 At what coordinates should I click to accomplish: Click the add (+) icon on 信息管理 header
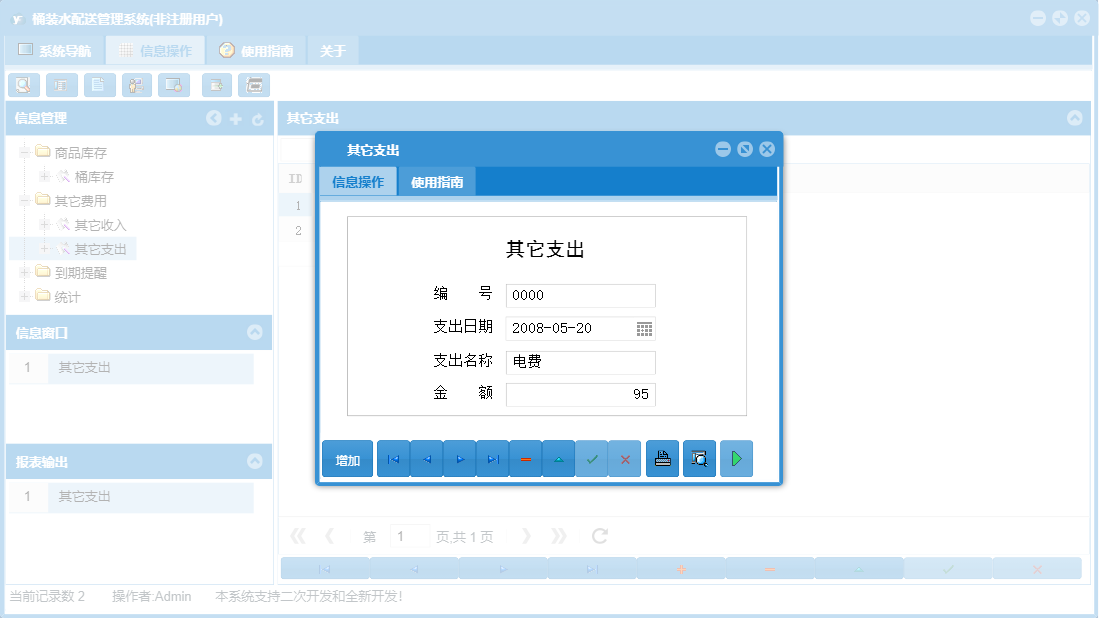235,118
